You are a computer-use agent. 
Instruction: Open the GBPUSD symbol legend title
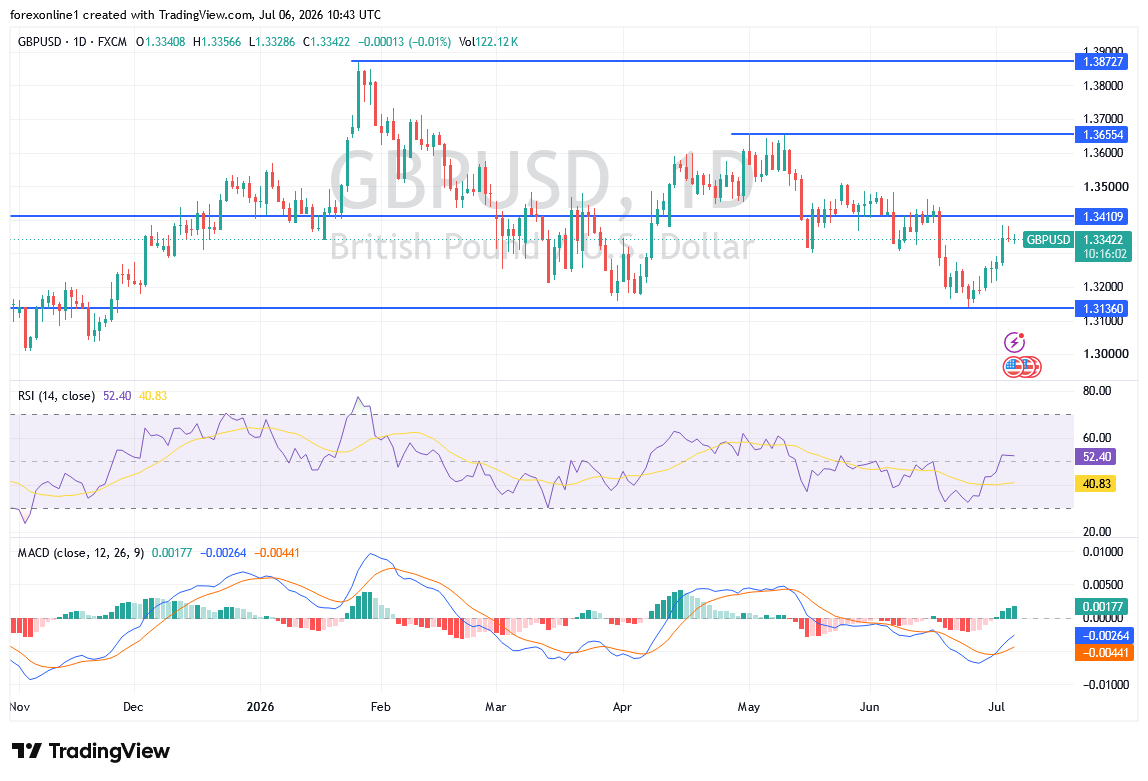pos(72,42)
